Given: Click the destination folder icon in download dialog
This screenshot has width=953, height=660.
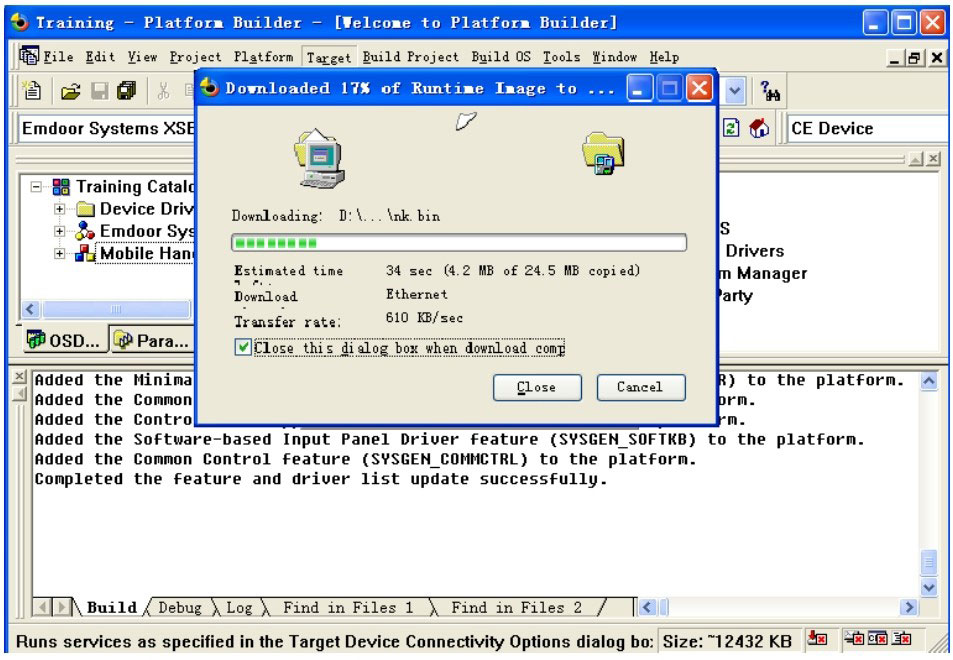Looking at the screenshot, I should [x=603, y=153].
